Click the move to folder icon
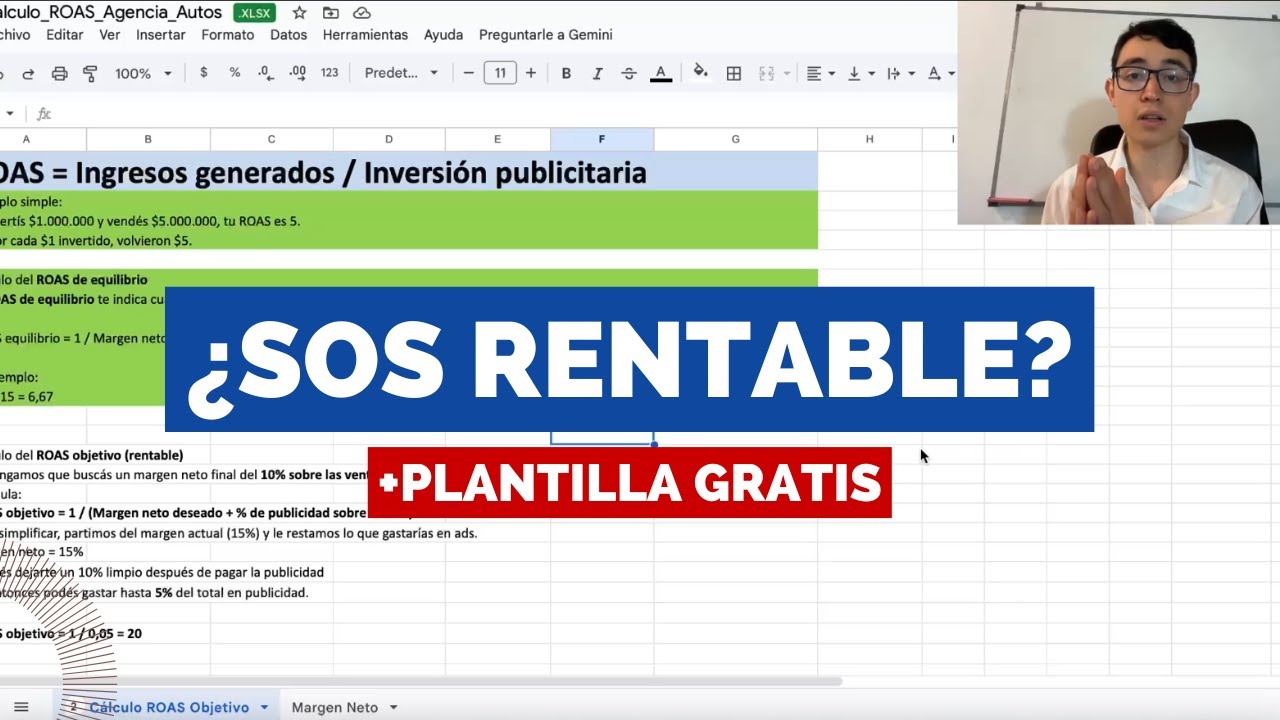The image size is (1280, 720). pos(331,13)
